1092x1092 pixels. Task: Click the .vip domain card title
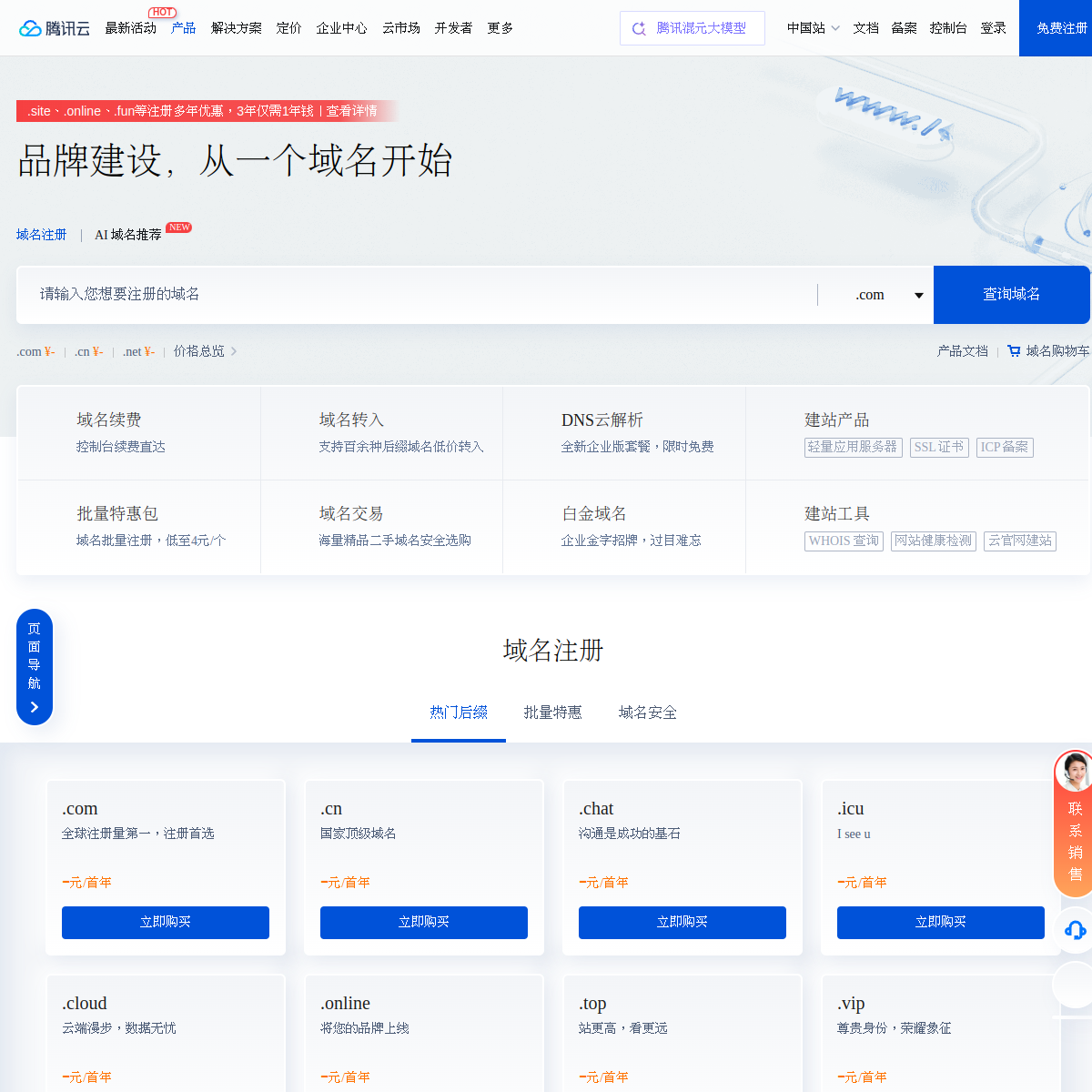pyautogui.click(x=851, y=1003)
